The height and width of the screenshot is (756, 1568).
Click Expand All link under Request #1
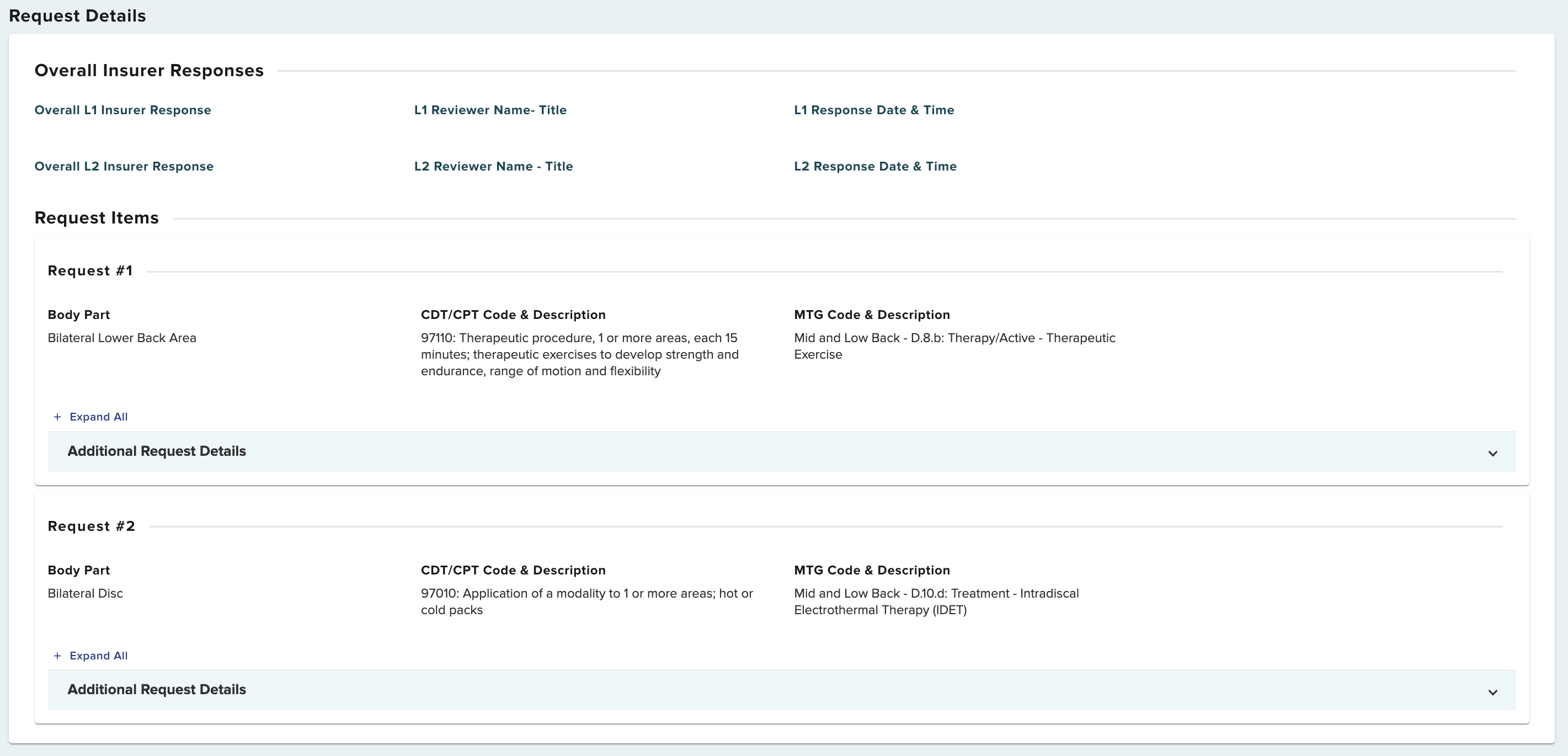(98, 417)
